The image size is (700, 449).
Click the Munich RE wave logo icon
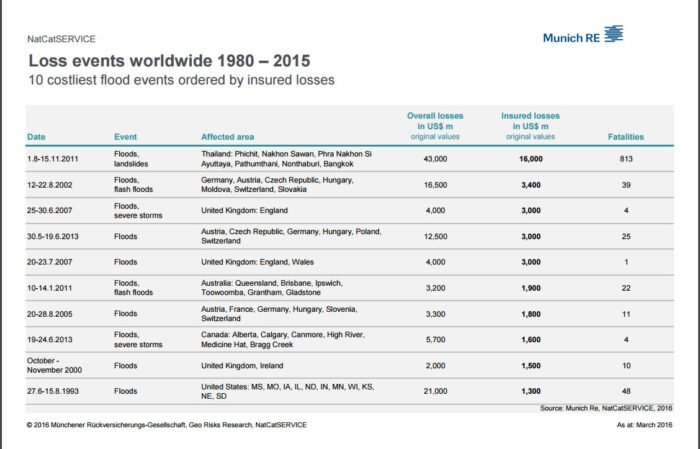coord(612,35)
